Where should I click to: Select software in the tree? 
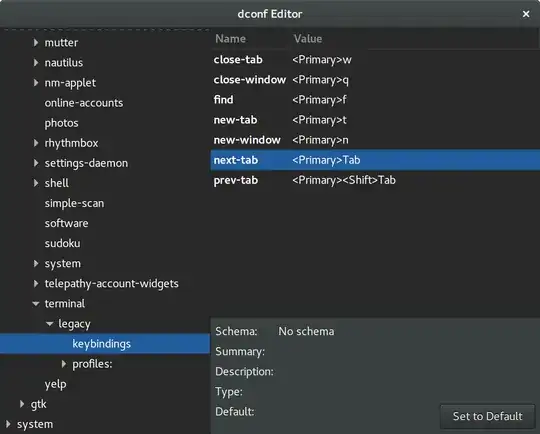[x=66, y=223]
